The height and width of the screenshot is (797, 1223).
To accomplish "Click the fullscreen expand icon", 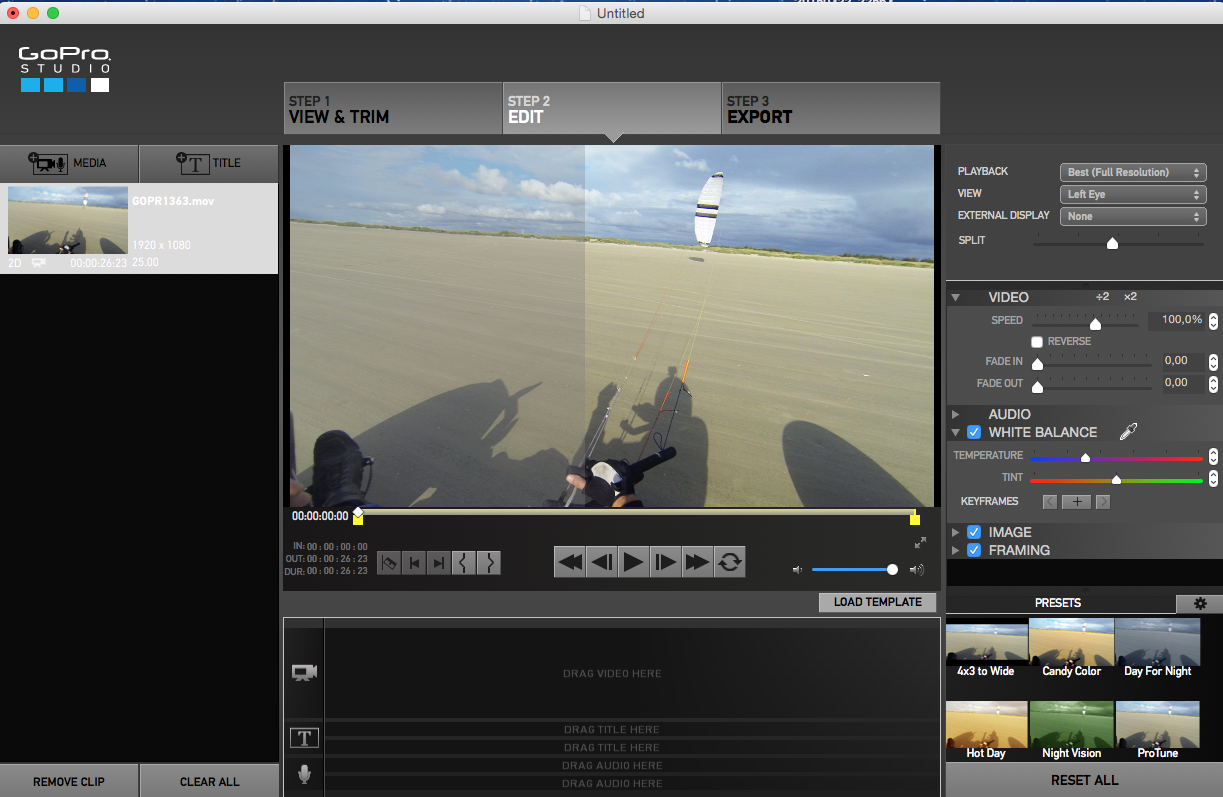I will click(x=920, y=543).
